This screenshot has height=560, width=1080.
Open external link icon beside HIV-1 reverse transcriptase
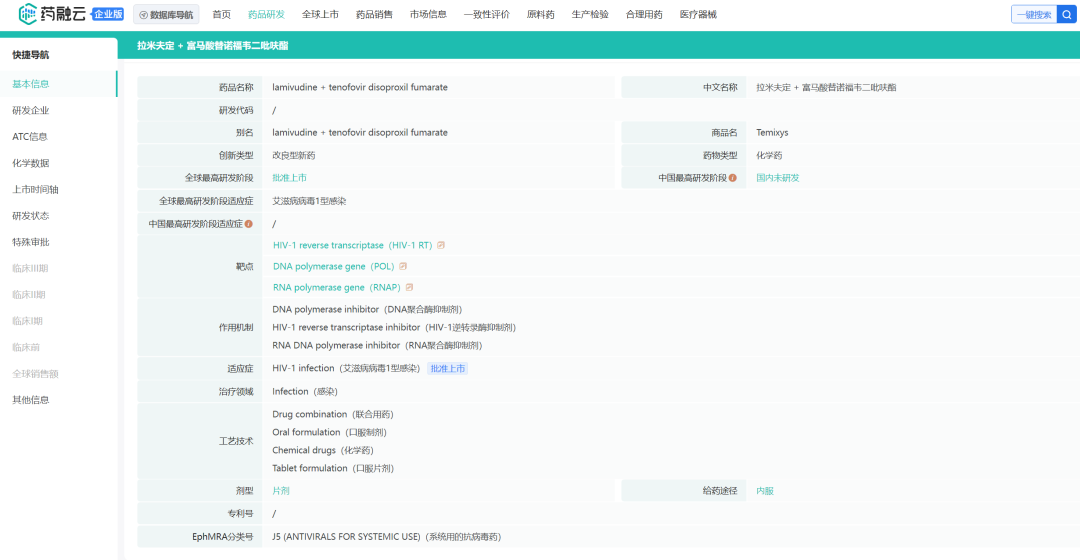(441, 245)
